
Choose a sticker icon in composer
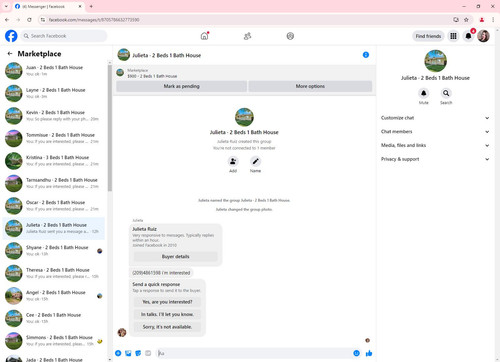pos(138,353)
